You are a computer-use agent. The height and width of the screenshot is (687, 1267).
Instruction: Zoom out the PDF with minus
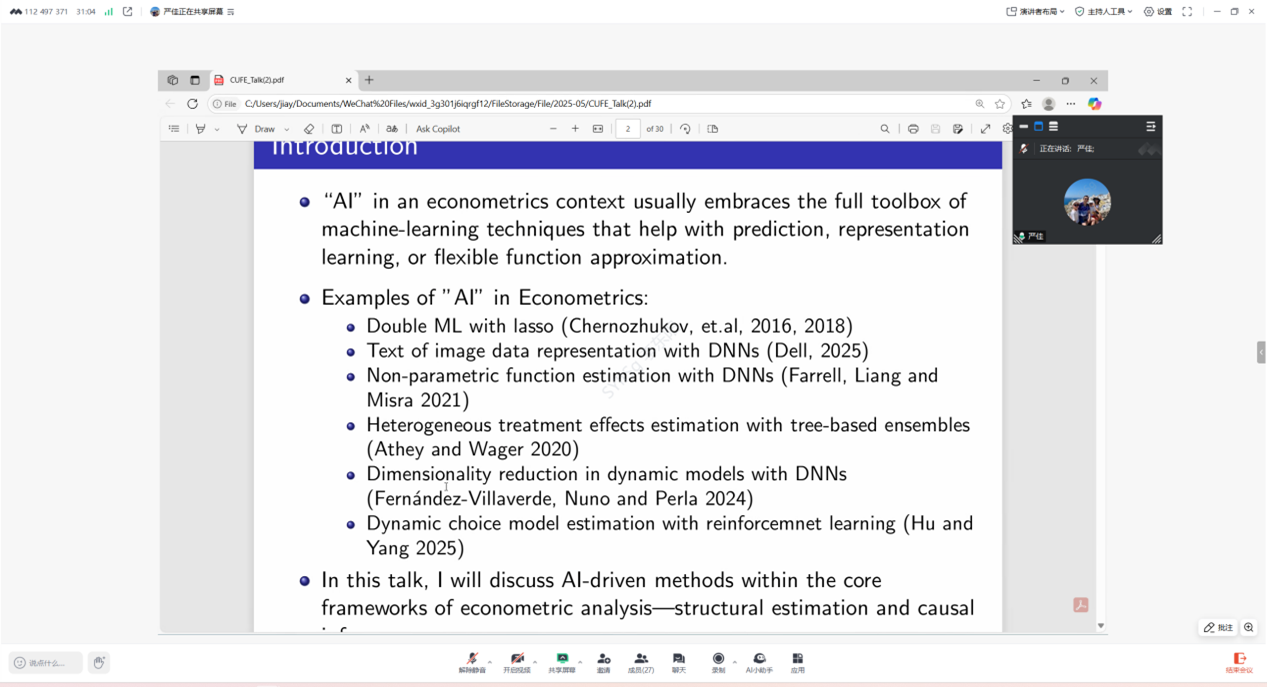553,129
